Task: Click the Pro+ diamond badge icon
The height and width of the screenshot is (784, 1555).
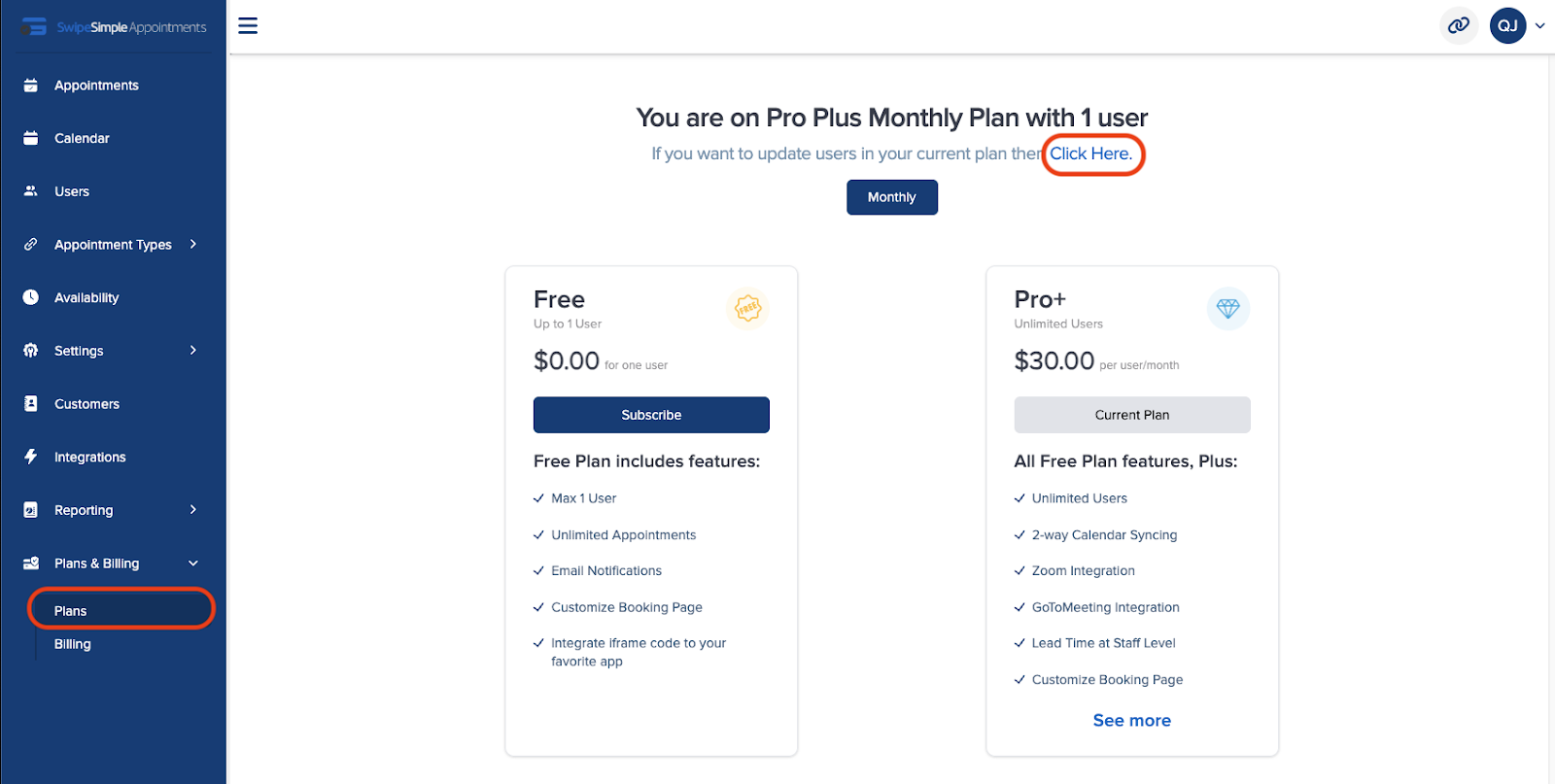Action: [x=1227, y=309]
